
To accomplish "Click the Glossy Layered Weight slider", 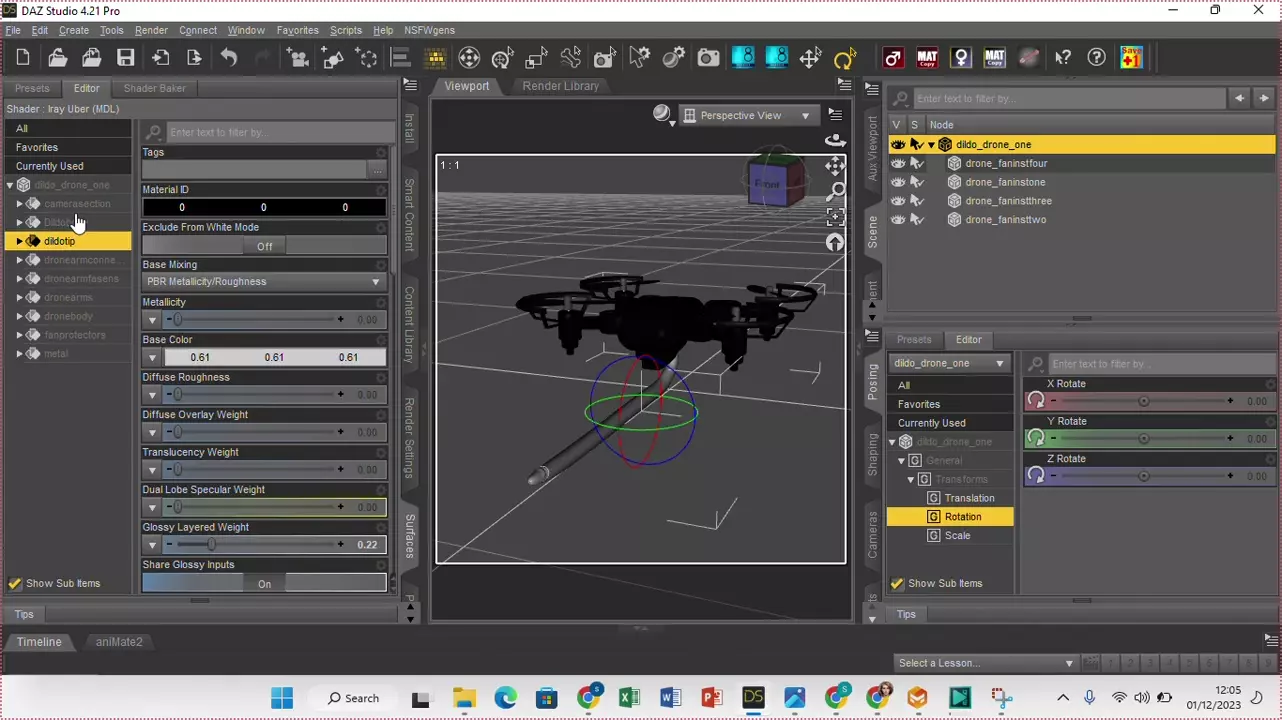I will [255, 545].
